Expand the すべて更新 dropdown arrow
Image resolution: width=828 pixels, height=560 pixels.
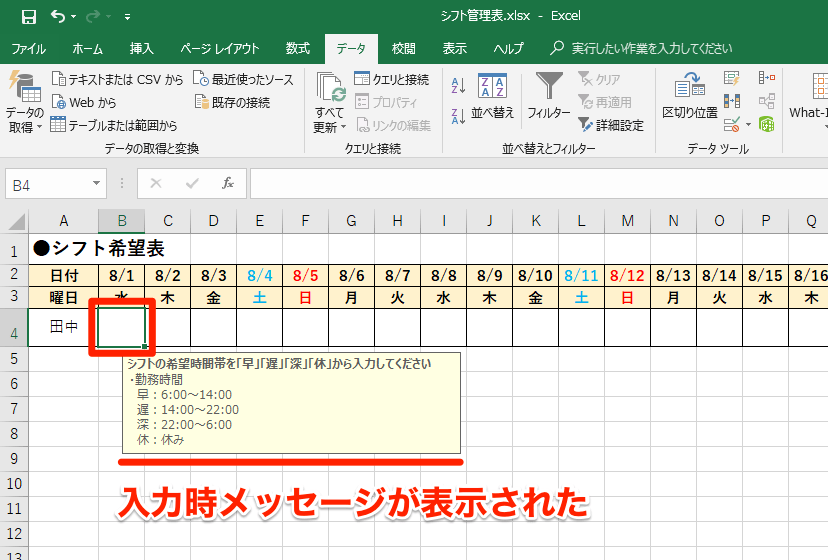point(343,127)
